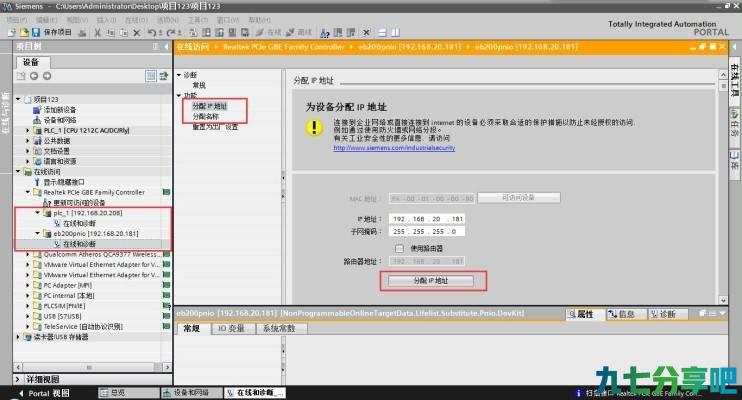Click the accessible devices icon with question mark
The image size is (742, 400).
pos(325,33)
